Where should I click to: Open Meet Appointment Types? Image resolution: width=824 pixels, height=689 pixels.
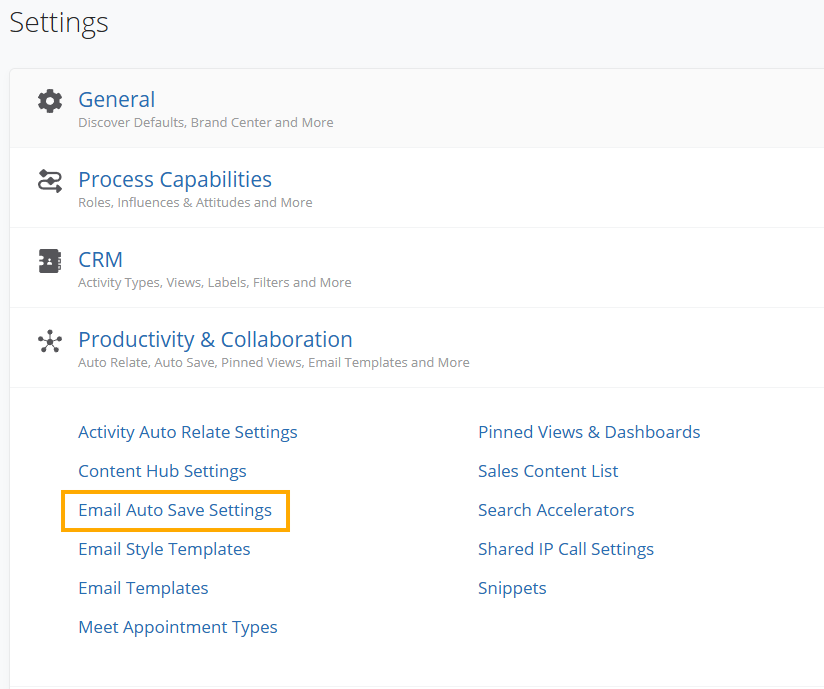click(177, 627)
